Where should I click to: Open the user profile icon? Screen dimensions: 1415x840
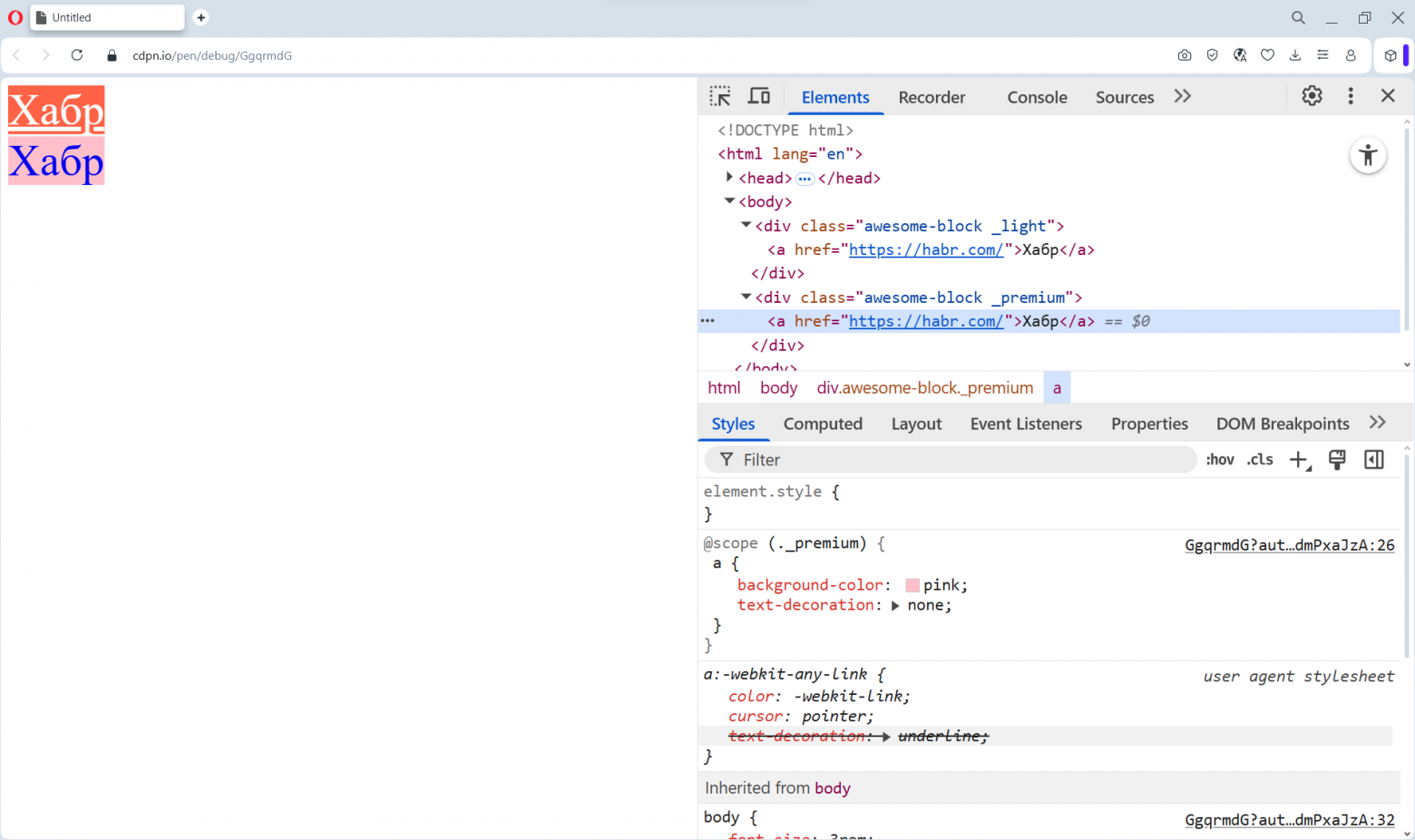[1351, 55]
